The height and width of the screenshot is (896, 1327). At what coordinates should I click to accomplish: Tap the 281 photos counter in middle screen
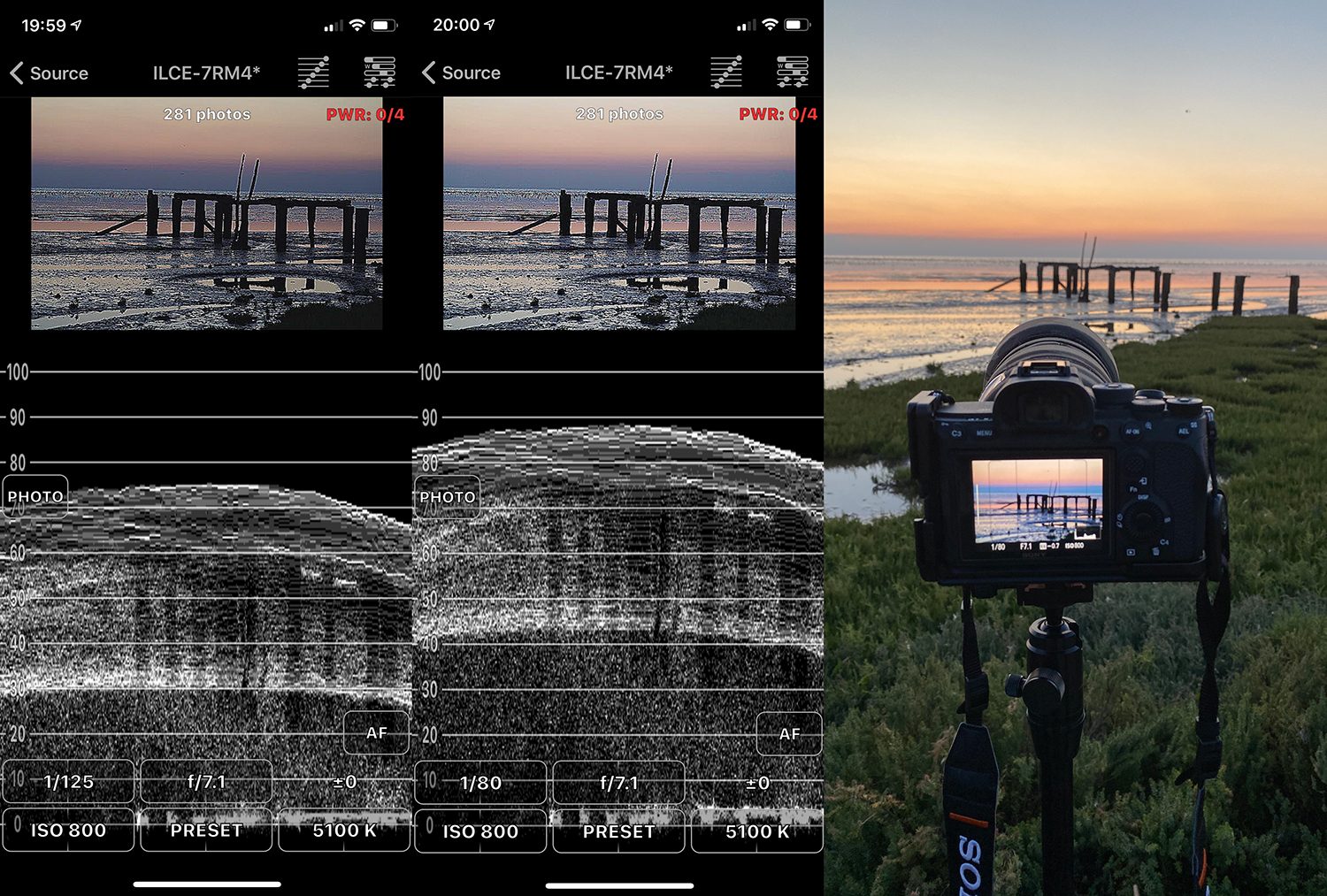pyautogui.click(x=619, y=114)
